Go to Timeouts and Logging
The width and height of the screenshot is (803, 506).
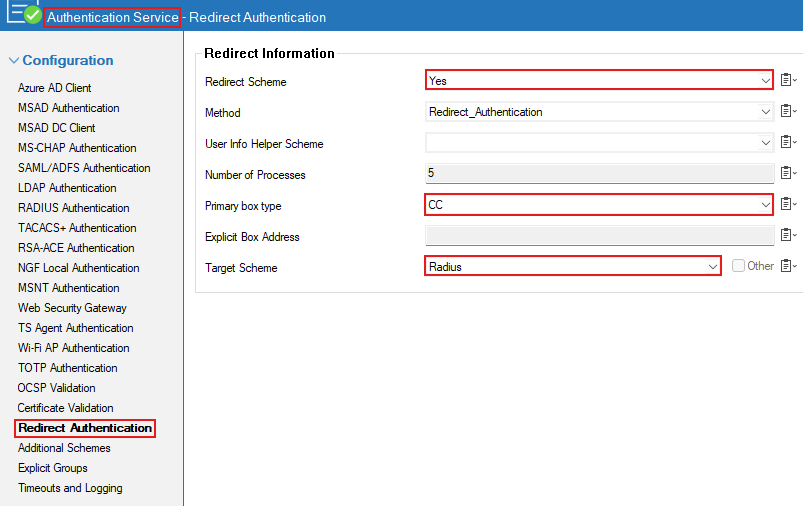[x=69, y=488]
